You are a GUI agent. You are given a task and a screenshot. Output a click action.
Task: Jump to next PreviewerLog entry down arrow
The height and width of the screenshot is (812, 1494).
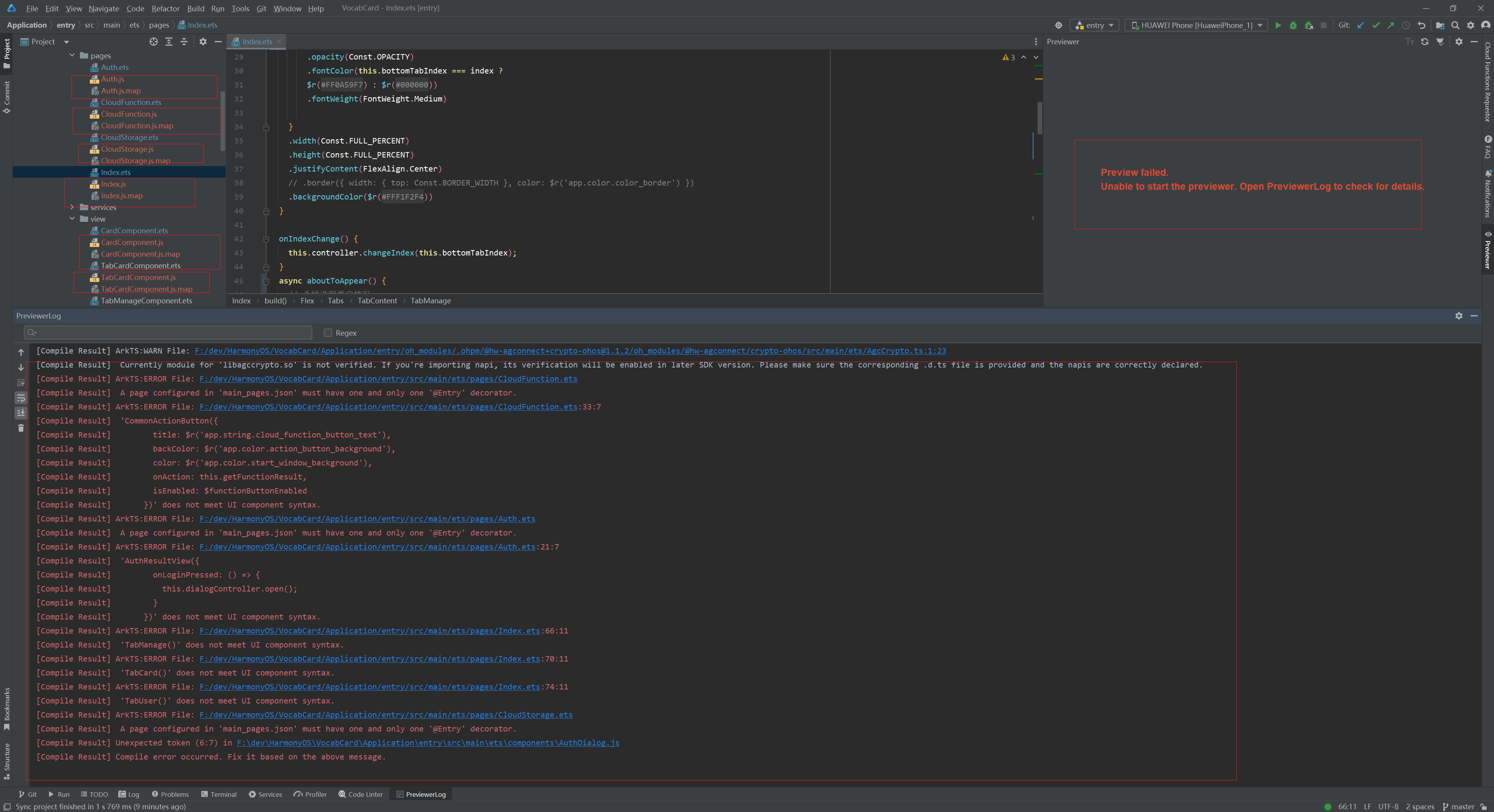(x=21, y=367)
